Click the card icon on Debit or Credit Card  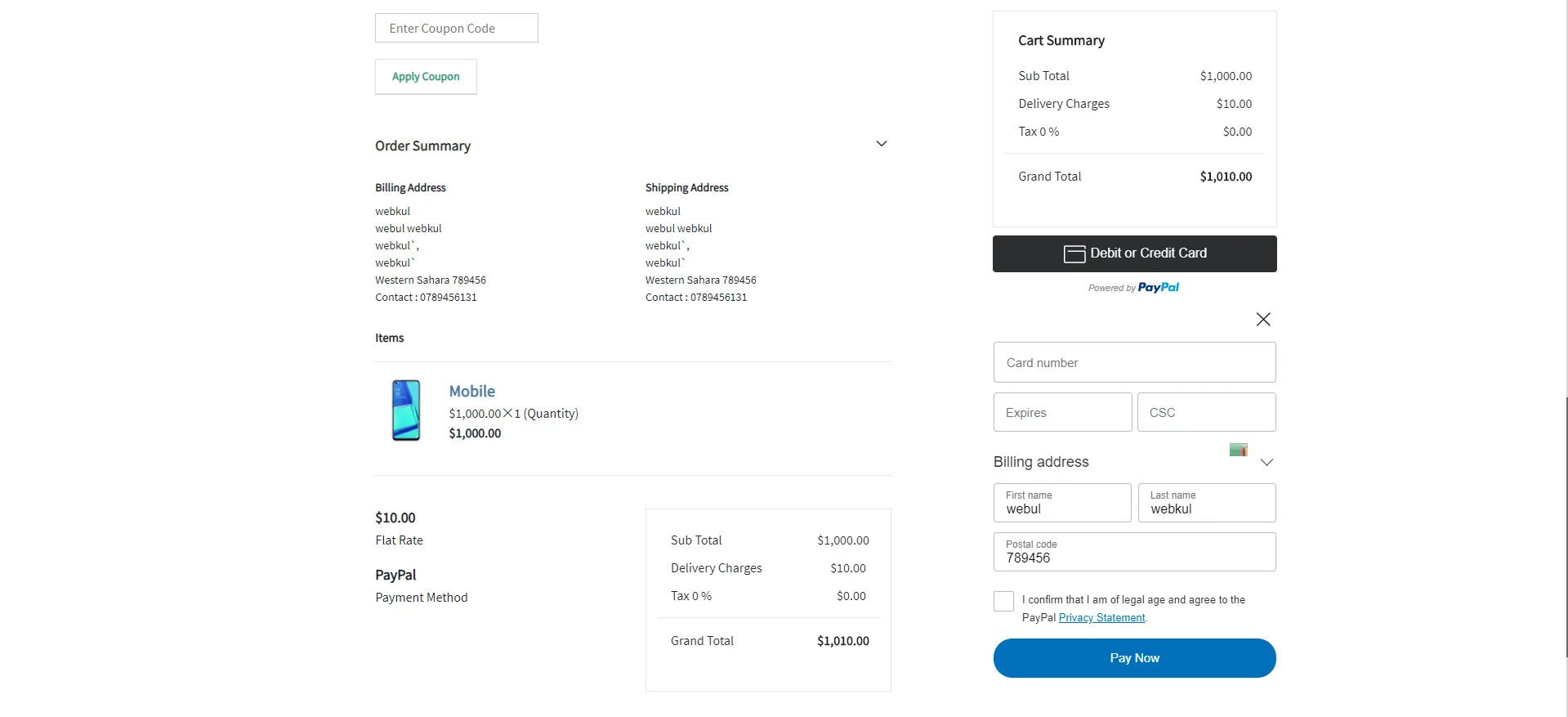tap(1074, 254)
